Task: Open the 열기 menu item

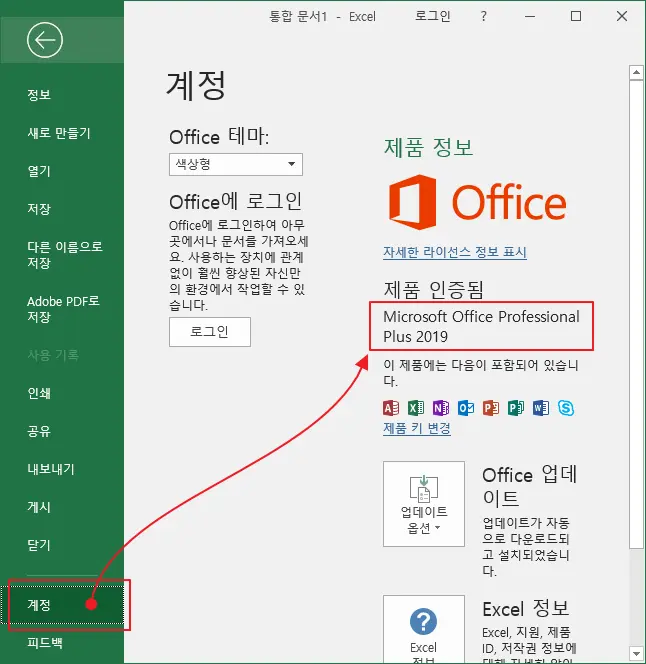Action: [x=39, y=171]
